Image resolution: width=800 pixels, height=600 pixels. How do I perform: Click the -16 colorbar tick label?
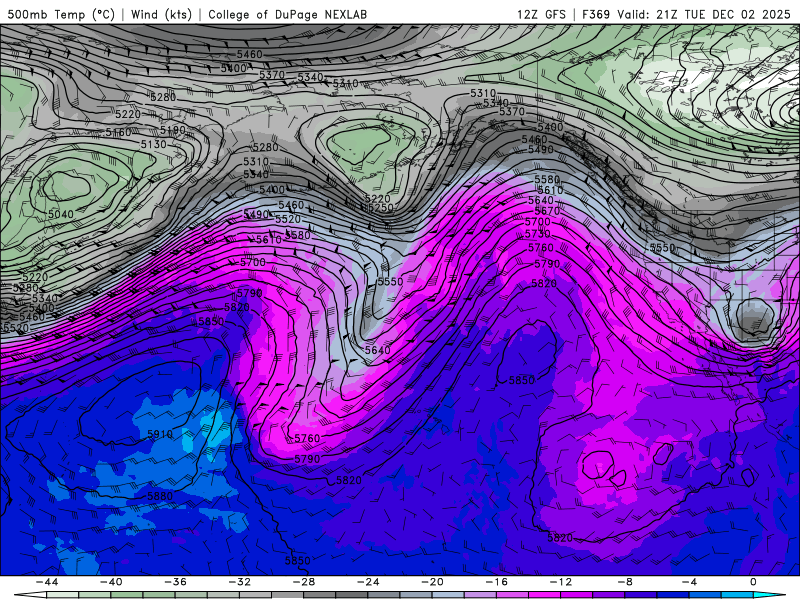(497, 582)
